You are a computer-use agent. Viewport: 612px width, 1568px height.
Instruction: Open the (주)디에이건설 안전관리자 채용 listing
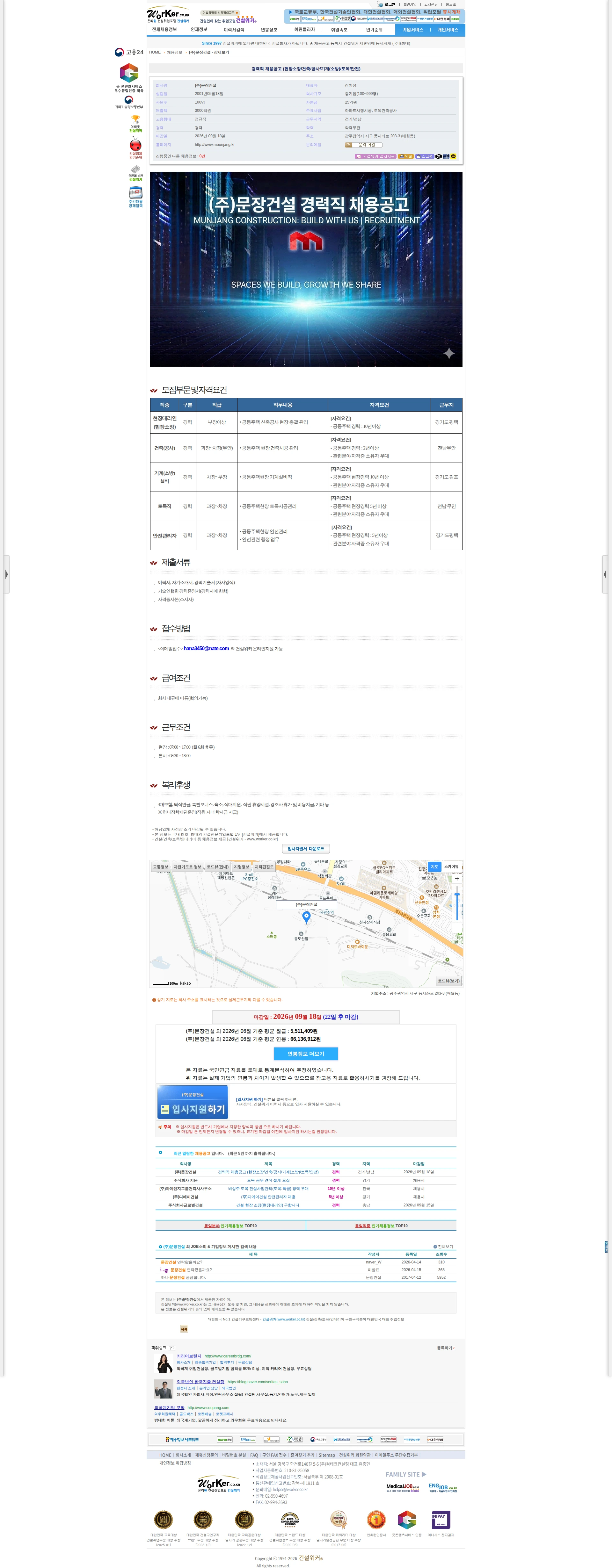tap(268, 1197)
